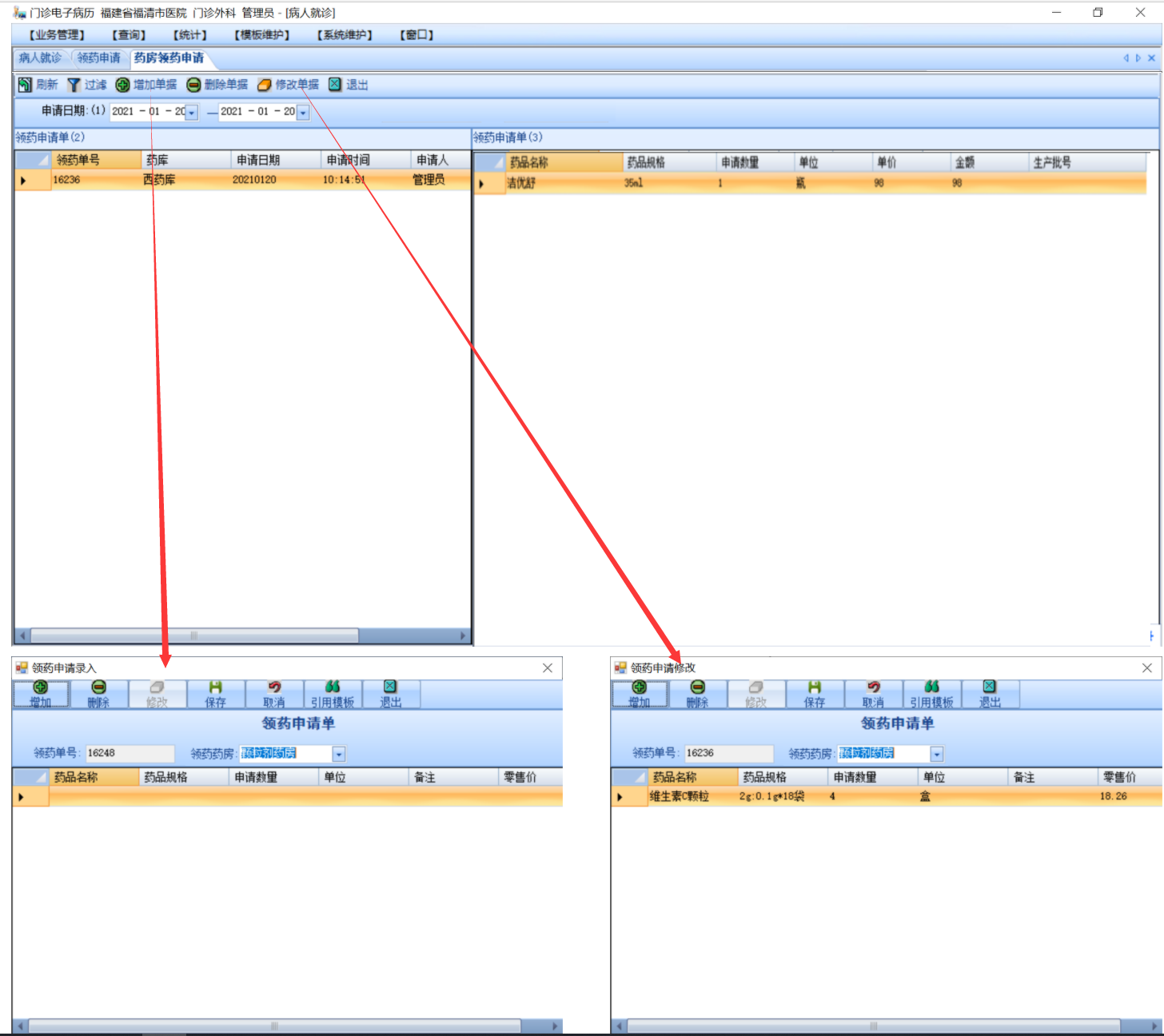Click 删除 icon in 领药申请录入 window

pyautogui.click(x=98, y=687)
